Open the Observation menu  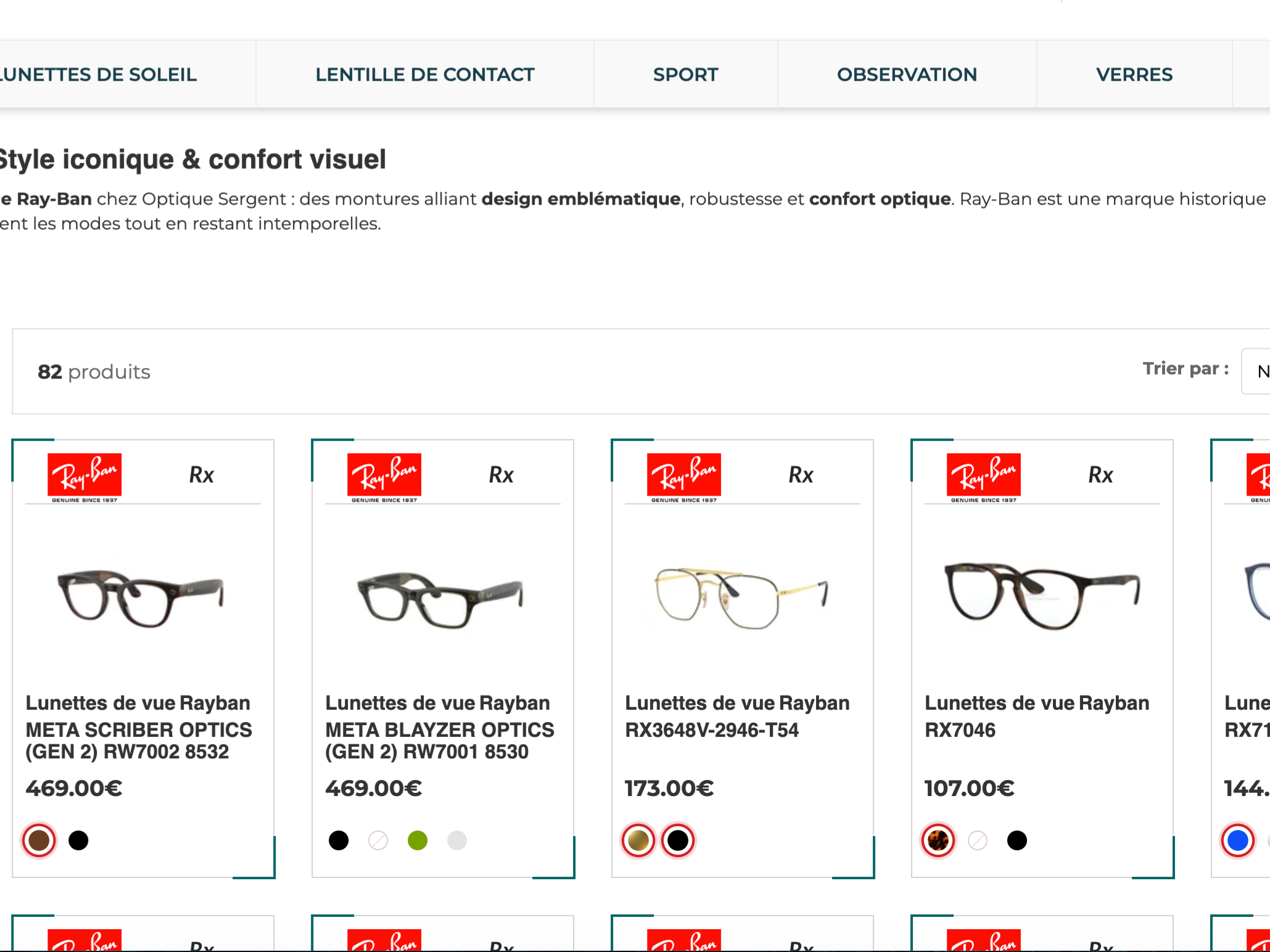907,75
